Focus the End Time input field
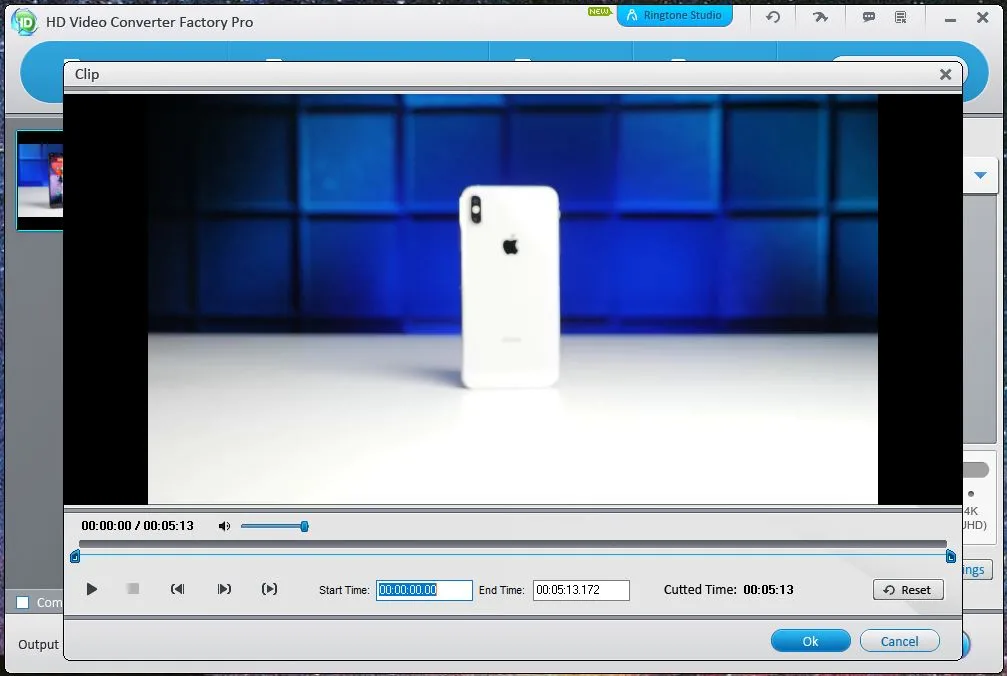Image resolution: width=1007 pixels, height=676 pixels. coord(581,590)
